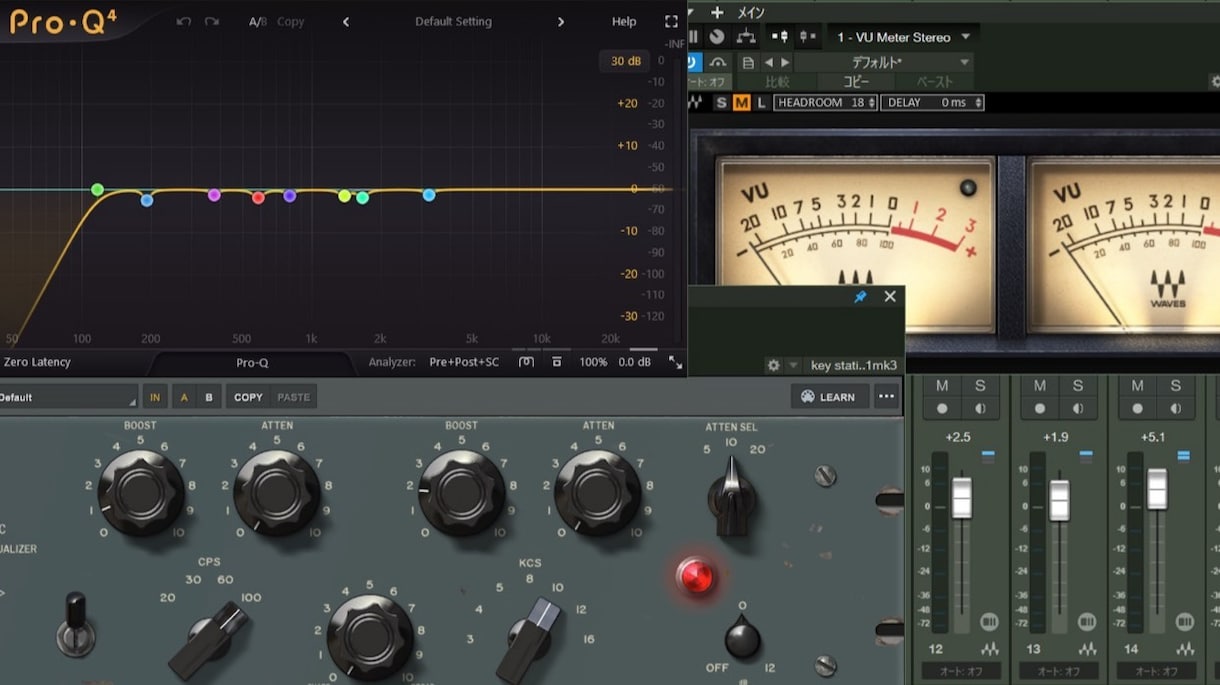
Task: Click channel 13 volume fader handle
Action: pyautogui.click(x=1059, y=500)
